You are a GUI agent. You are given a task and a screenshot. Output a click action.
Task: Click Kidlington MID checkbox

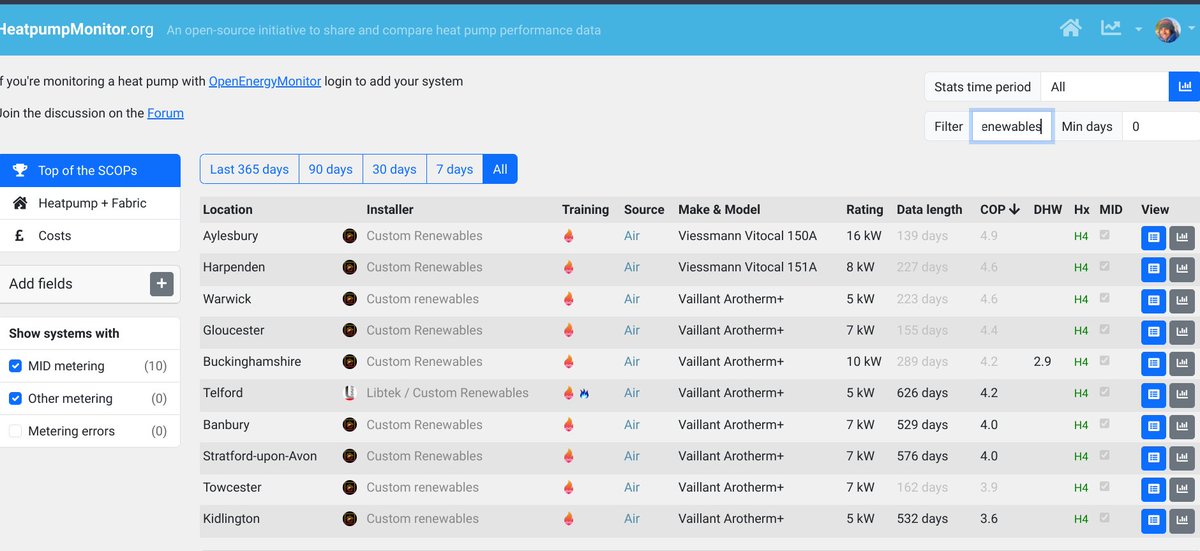click(x=1105, y=519)
